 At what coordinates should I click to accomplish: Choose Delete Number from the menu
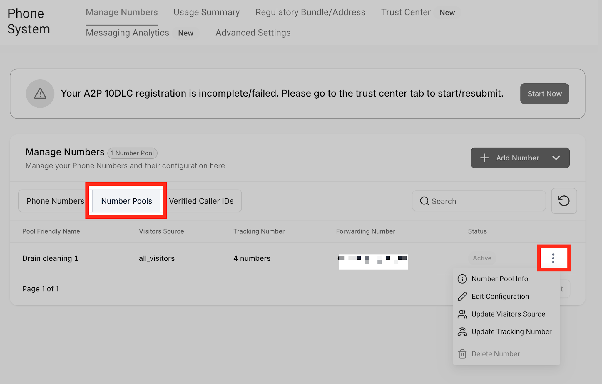pyautogui.click(x=496, y=354)
